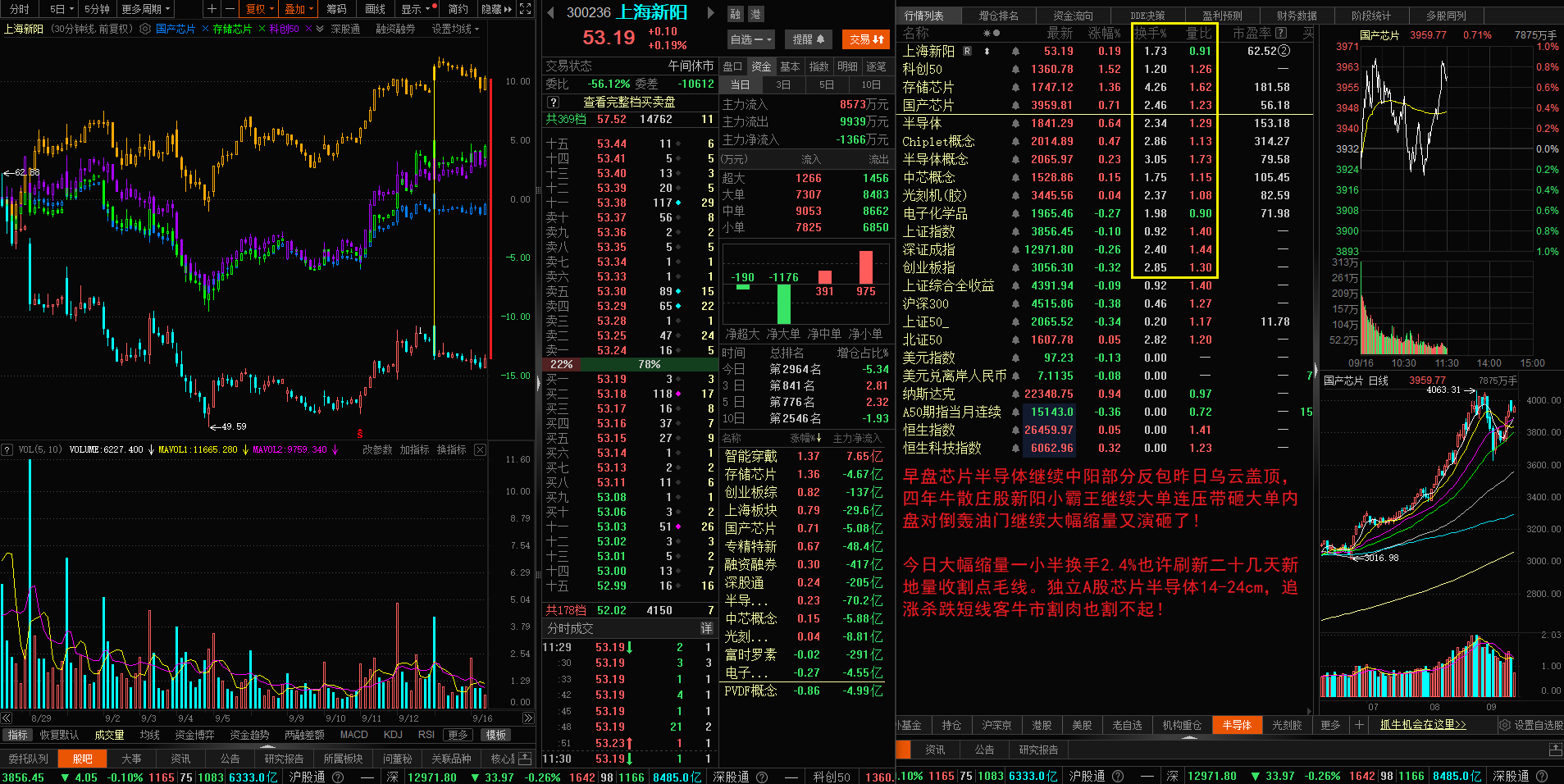1564x784 pixels.
Task: Toggle 画线 drawing tools
Action: click(x=375, y=9)
